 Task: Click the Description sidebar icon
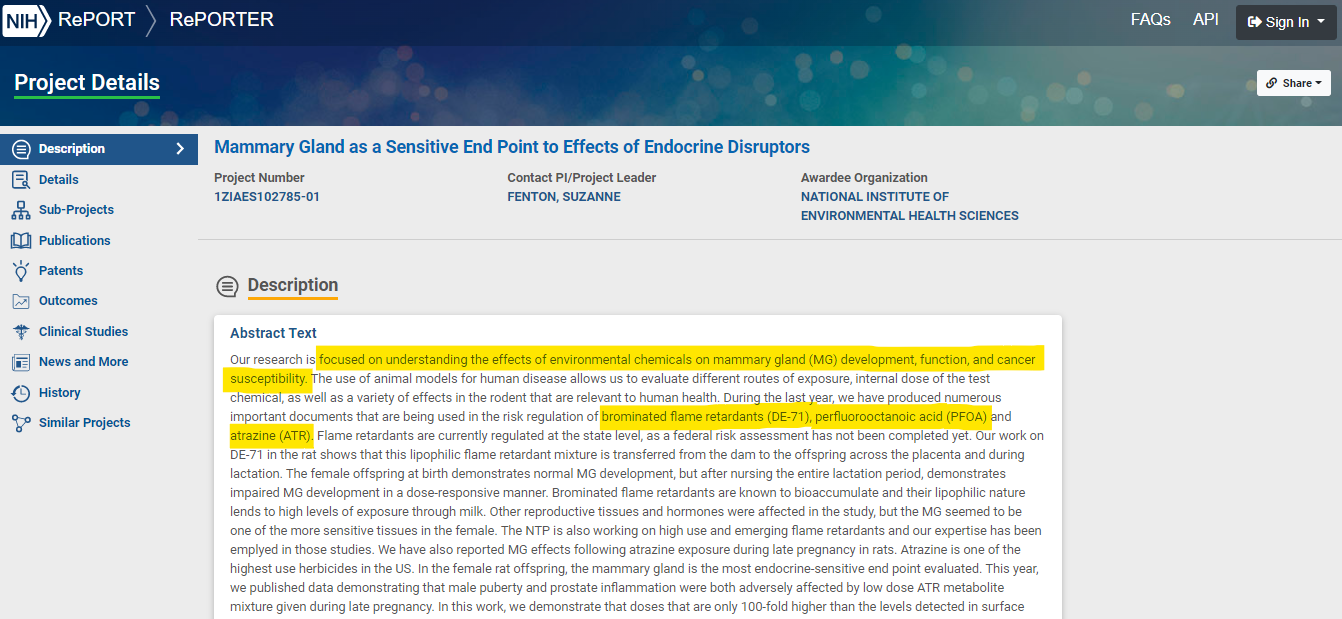20,149
